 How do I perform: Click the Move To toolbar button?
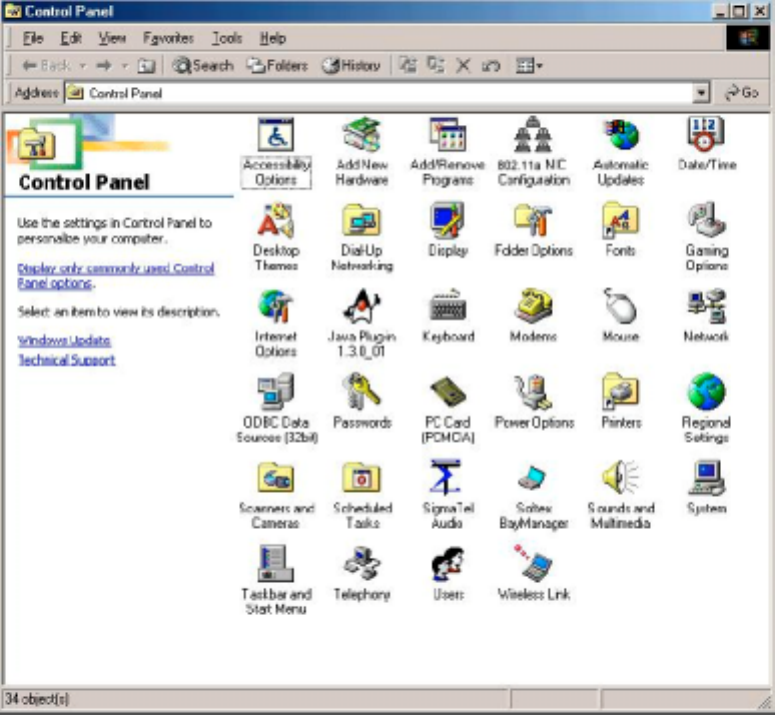[408, 65]
